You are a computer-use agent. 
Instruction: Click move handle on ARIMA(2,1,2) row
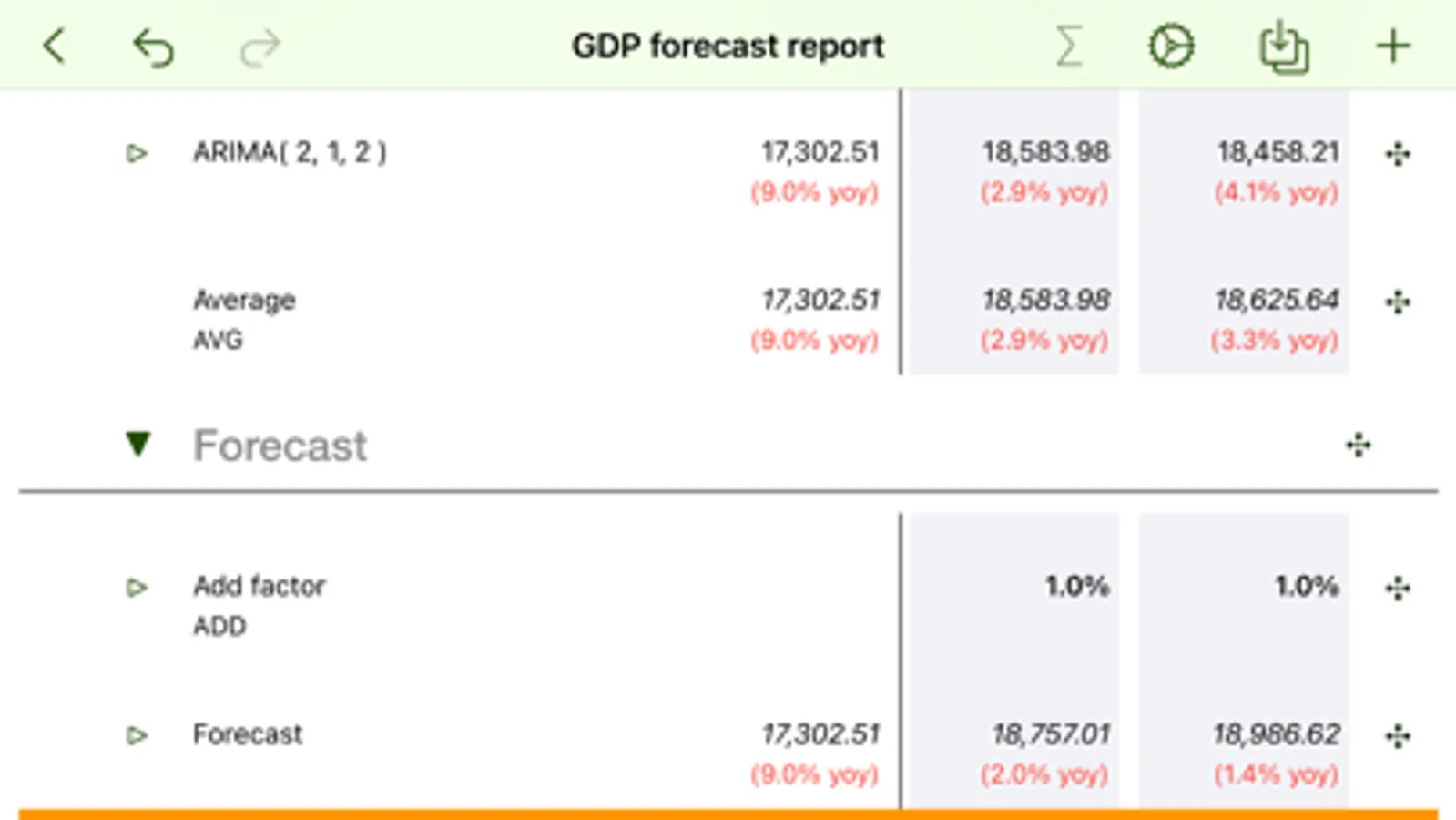coord(1398,153)
